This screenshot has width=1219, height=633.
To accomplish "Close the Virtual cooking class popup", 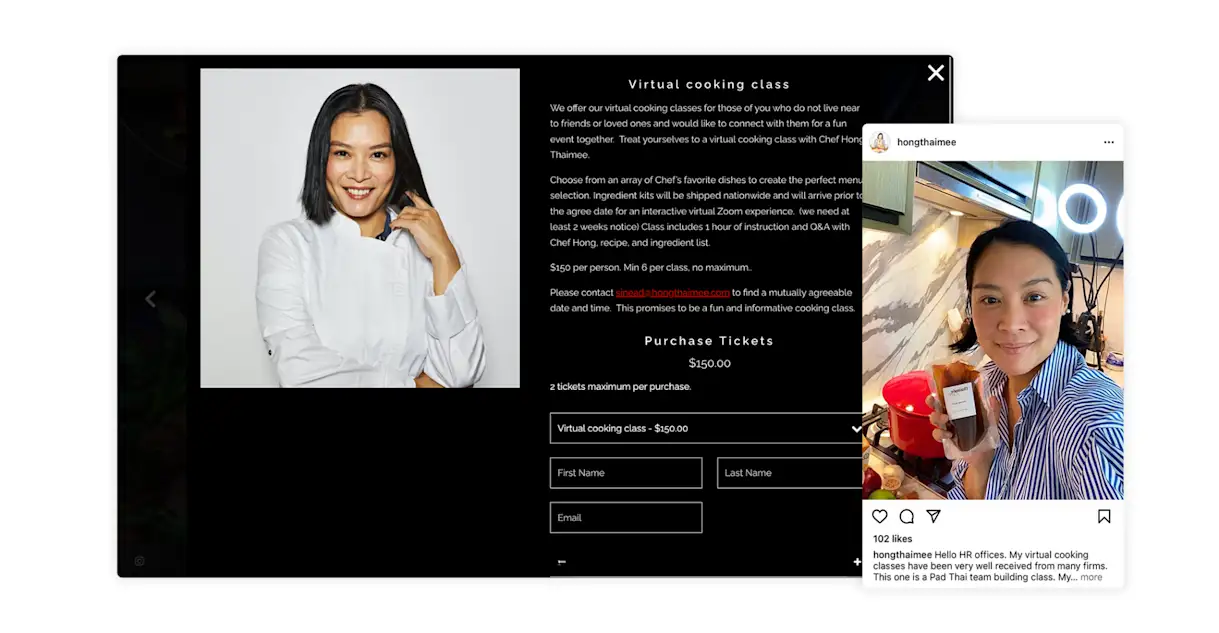I will (936, 73).
